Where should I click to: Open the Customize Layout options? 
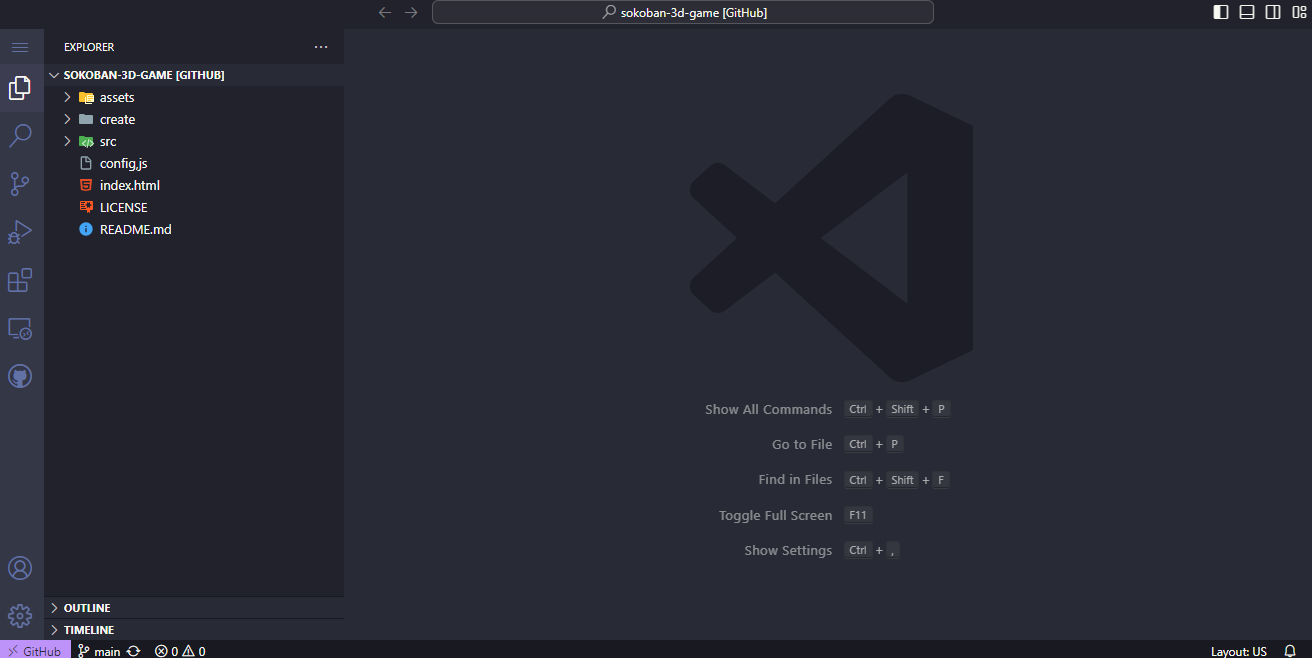[1299, 12]
